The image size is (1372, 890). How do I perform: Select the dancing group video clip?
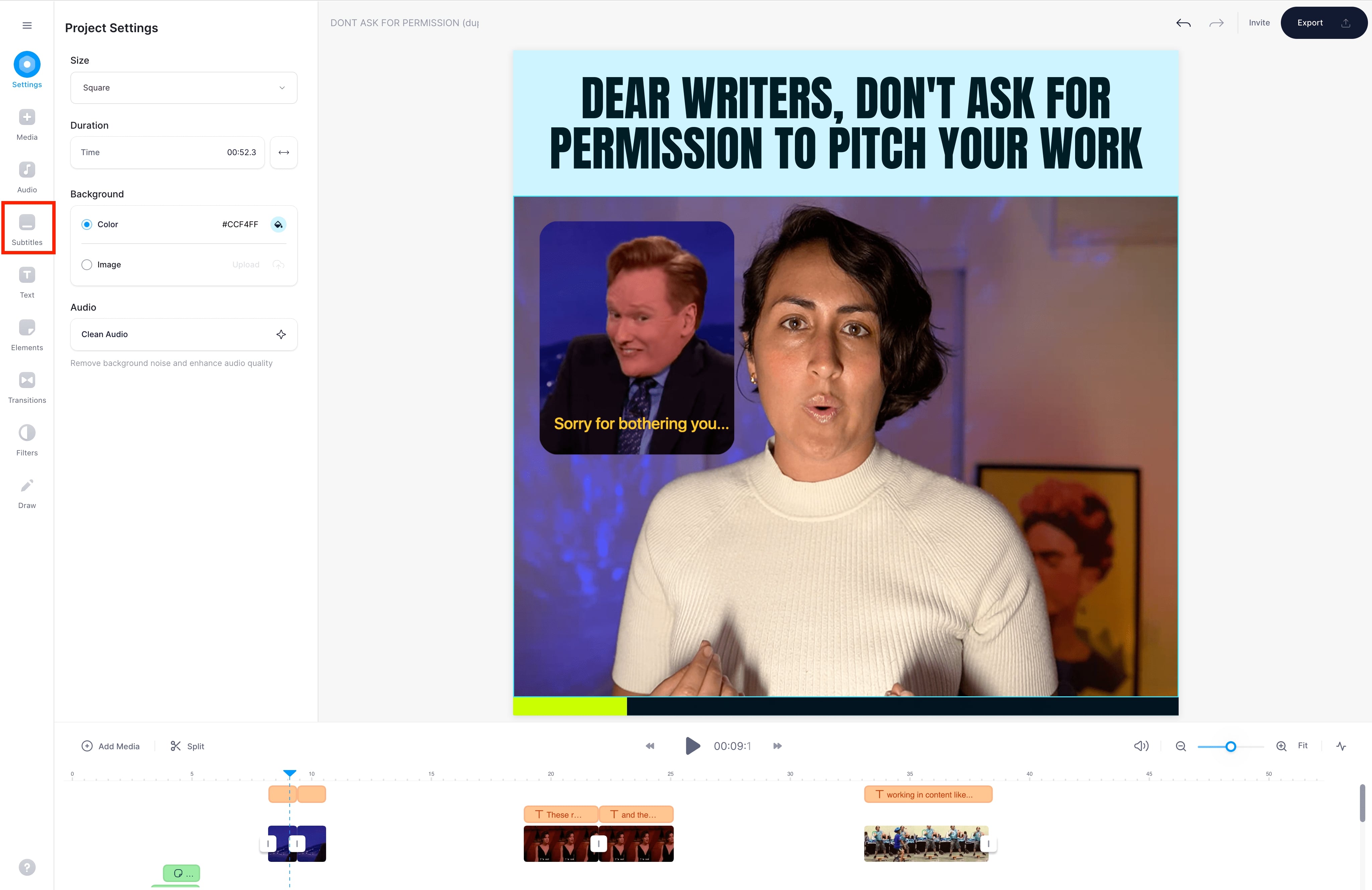pyautogui.click(x=926, y=844)
